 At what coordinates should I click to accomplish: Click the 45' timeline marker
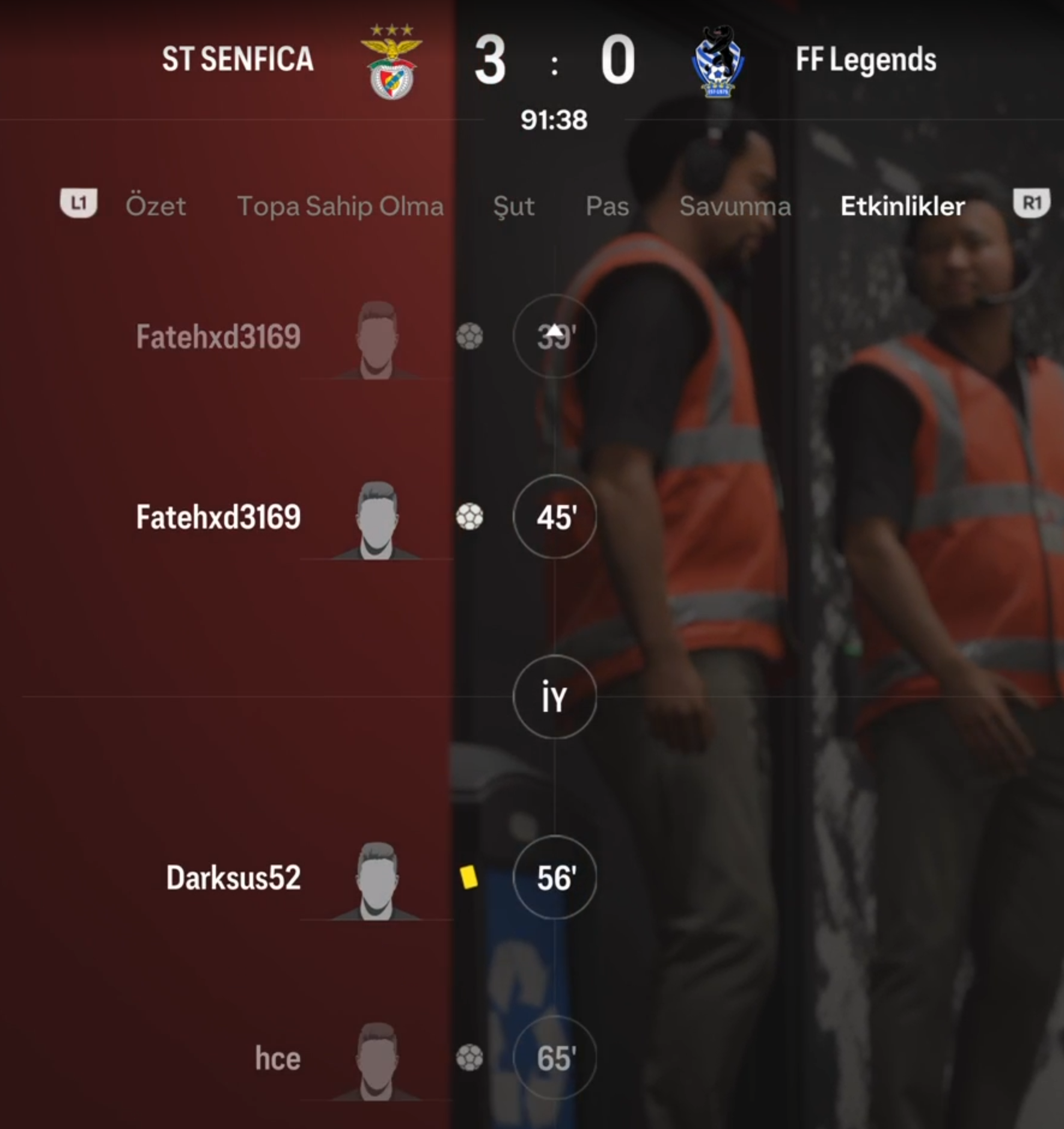[555, 516]
